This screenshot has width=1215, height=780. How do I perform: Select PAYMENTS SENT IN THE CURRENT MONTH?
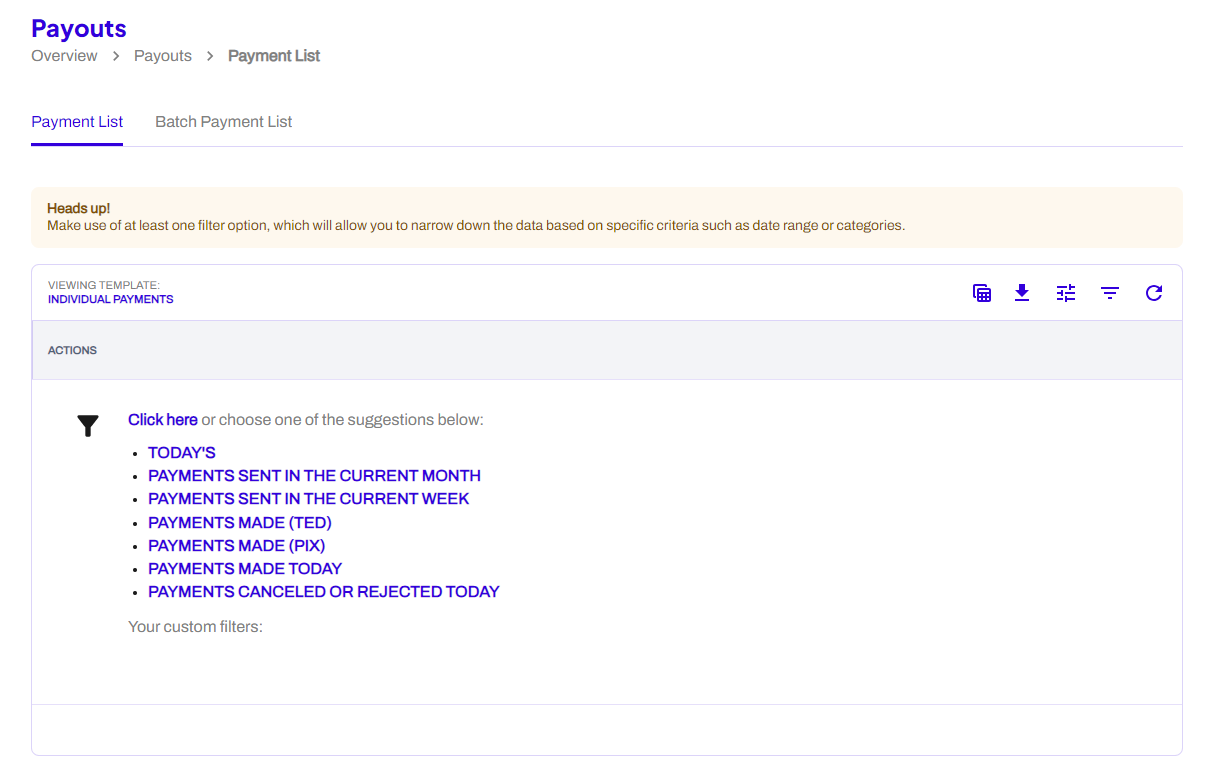[x=314, y=476]
